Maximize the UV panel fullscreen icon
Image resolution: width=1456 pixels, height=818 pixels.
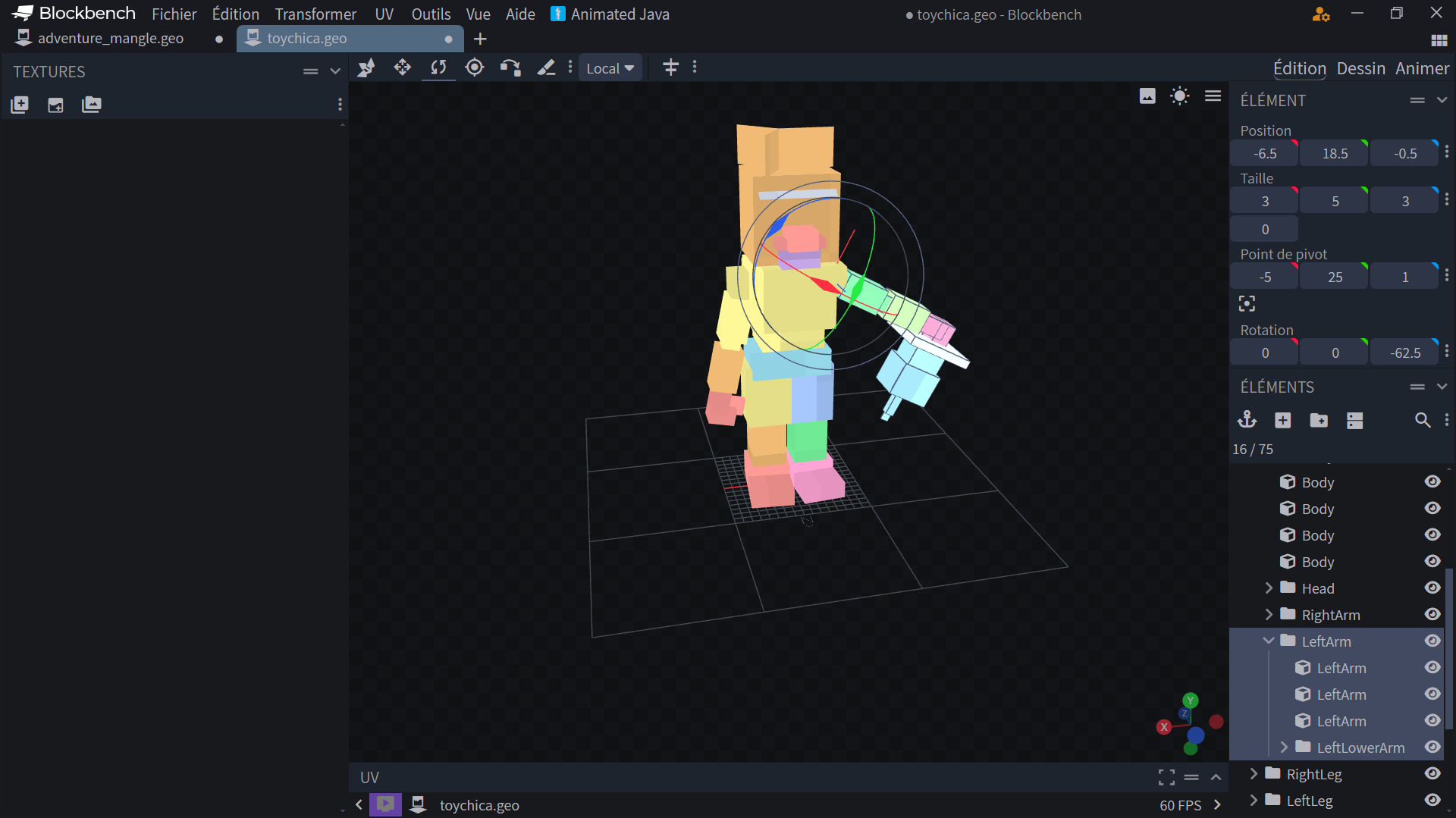[x=1166, y=777]
